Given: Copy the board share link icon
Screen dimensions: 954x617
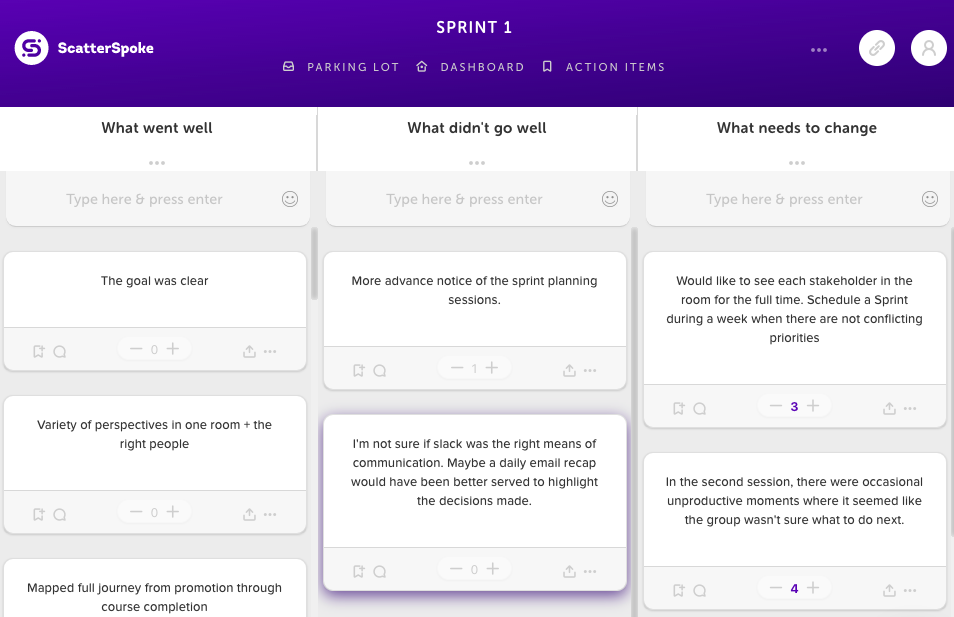Looking at the screenshot, I should pyautogui.click(x=877, y=48).
